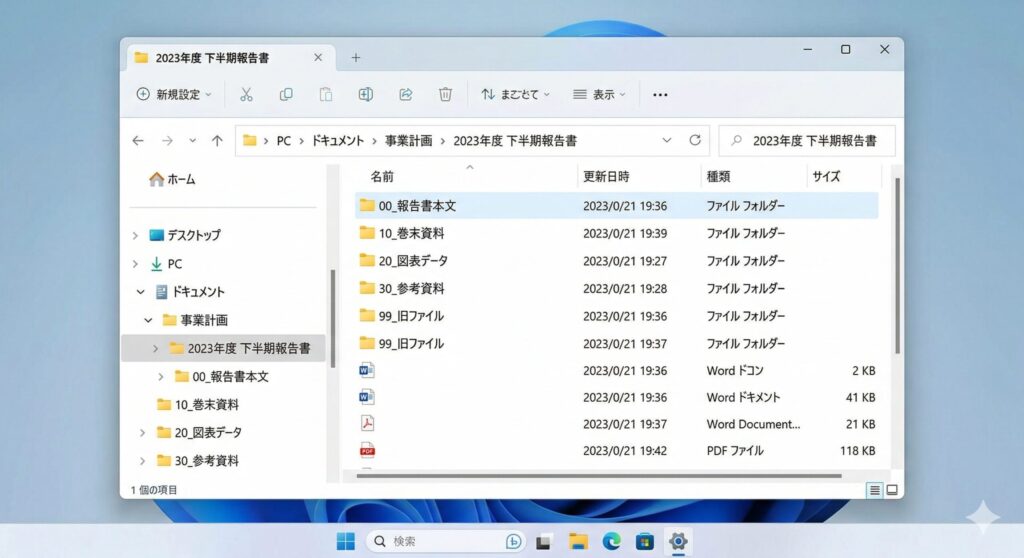Open the 表示 view dropdown

tap(599, 94)
